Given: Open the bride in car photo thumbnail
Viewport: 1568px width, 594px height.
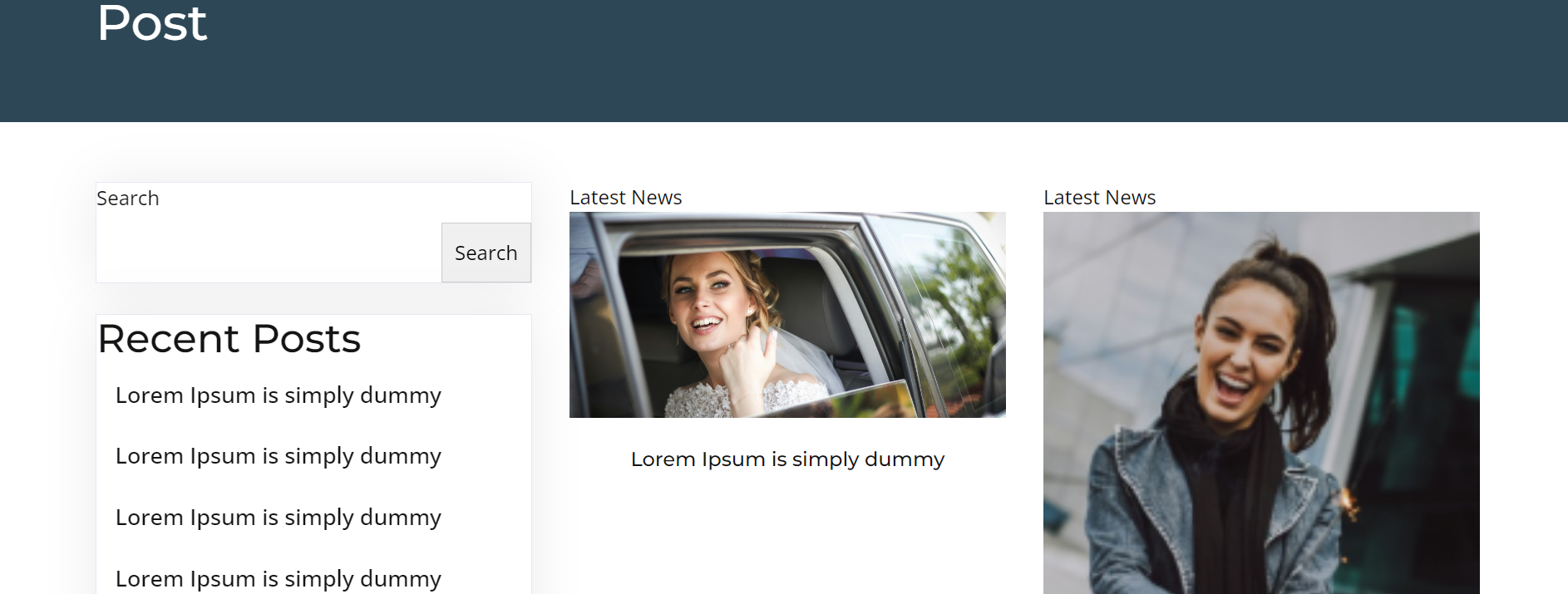Looking at the screenshot, I should (x=787, y=315).
